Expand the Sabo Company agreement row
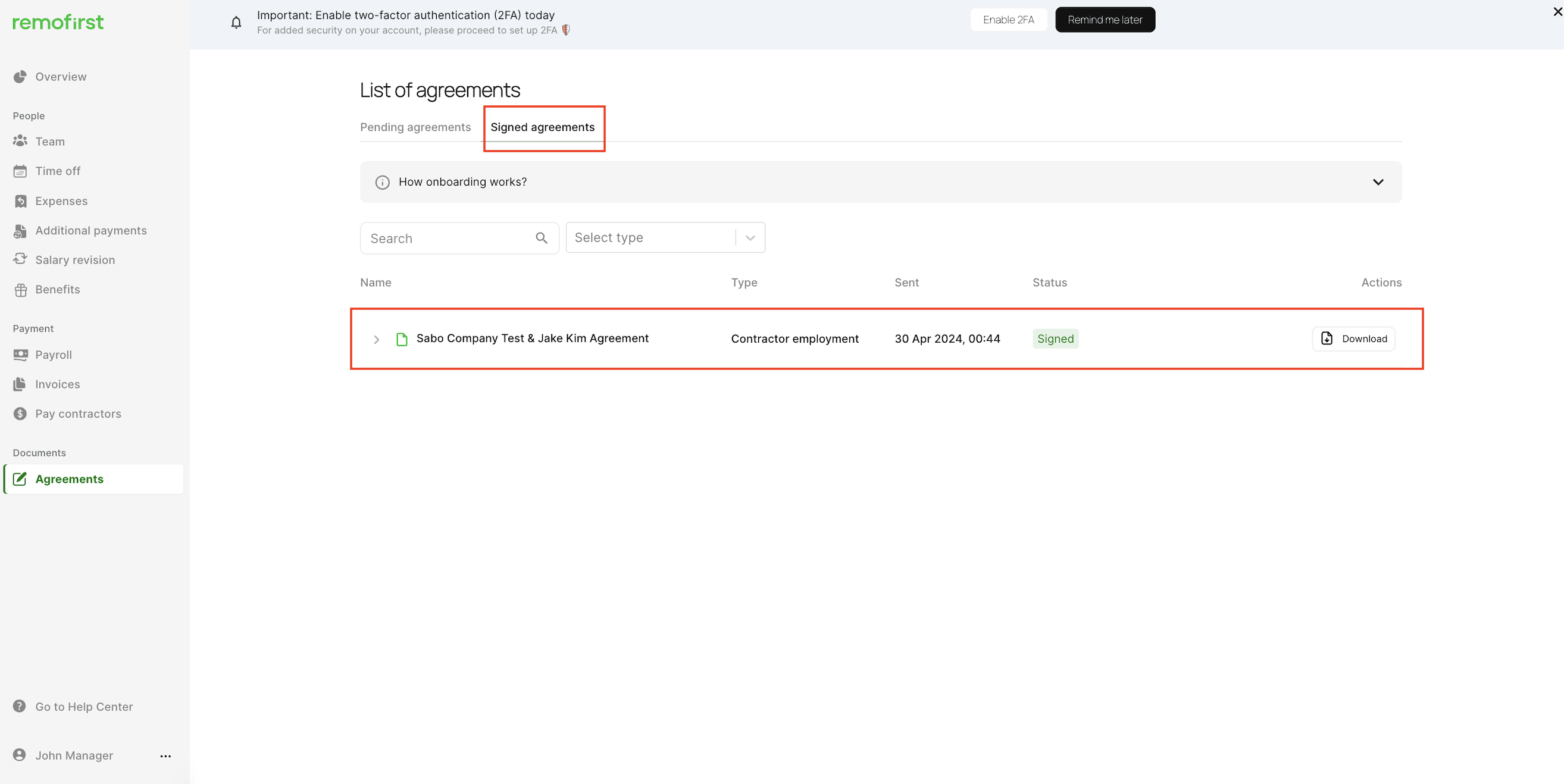Image resolution: width=1564 pixels, height=784 pixels. 377,339
